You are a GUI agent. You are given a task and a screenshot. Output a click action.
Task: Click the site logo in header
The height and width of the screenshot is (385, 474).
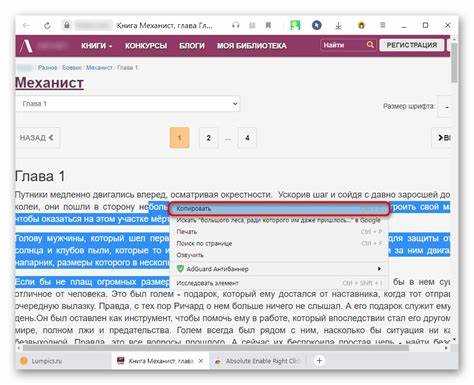(26, 46)
